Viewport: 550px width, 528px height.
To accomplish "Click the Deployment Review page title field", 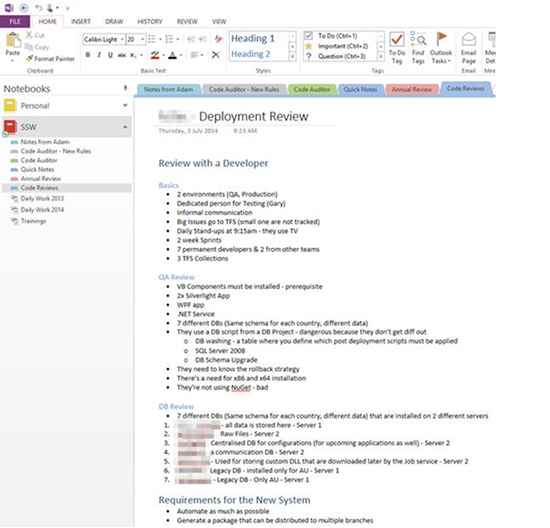I will coord(254,116).
